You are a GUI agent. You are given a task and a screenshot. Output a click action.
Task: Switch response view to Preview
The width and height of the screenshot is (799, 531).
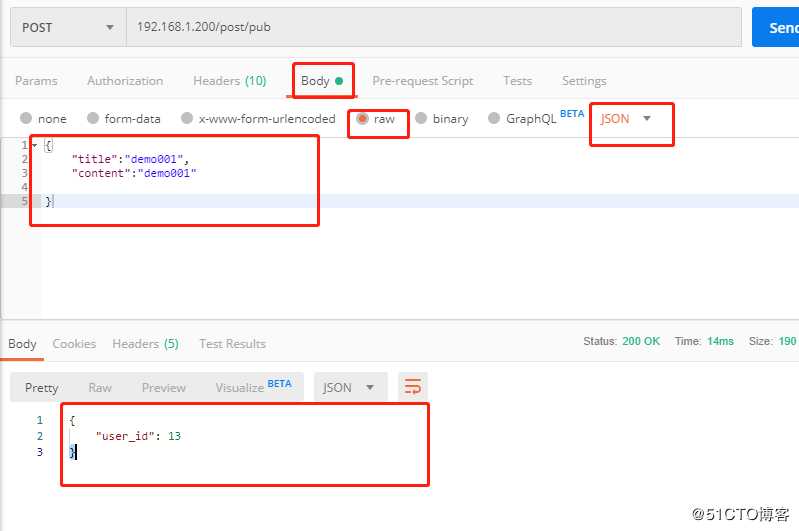coord(164,387)
